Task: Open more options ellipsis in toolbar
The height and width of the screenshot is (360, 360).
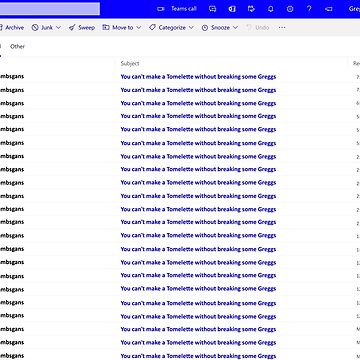Action: pyautogui.click(x=282, y=28)
